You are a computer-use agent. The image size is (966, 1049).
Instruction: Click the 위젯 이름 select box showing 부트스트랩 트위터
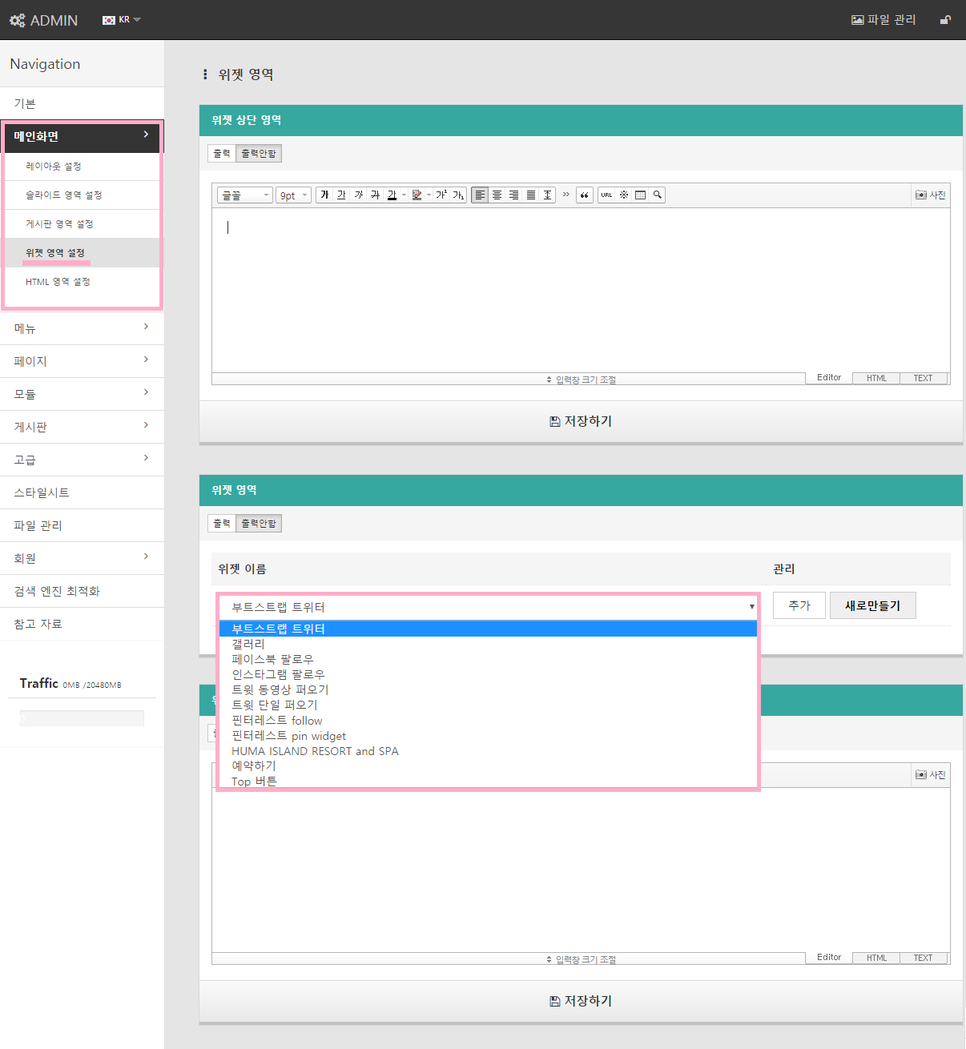[x=488, y=607]
